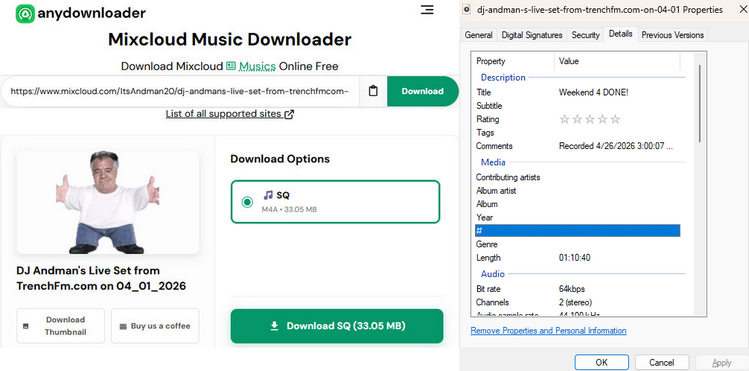Click OK in the Properties dialog
Viewport: 749px width, 371px height.
(x=601, y=362)
